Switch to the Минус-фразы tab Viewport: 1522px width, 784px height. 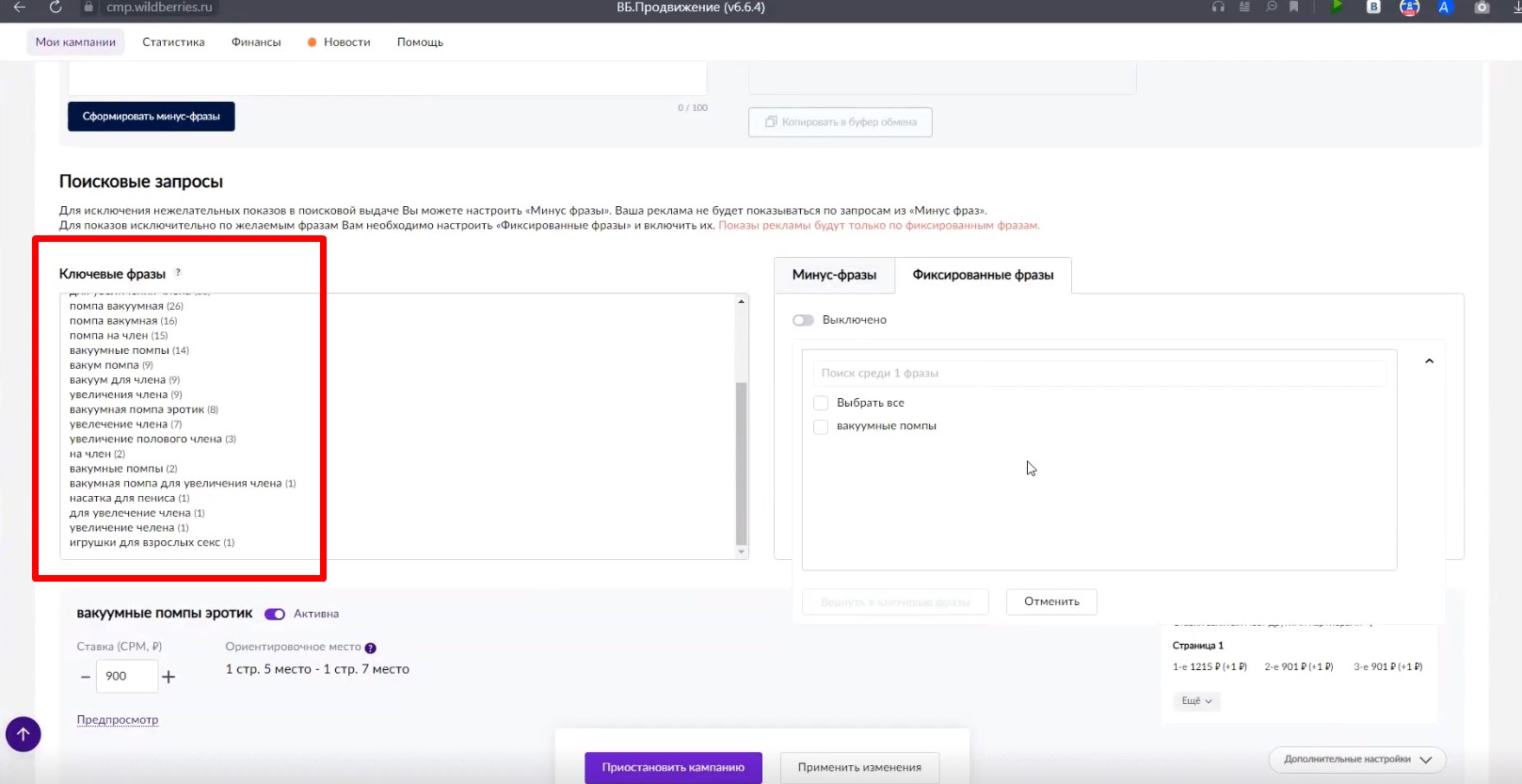coord(834,275)
